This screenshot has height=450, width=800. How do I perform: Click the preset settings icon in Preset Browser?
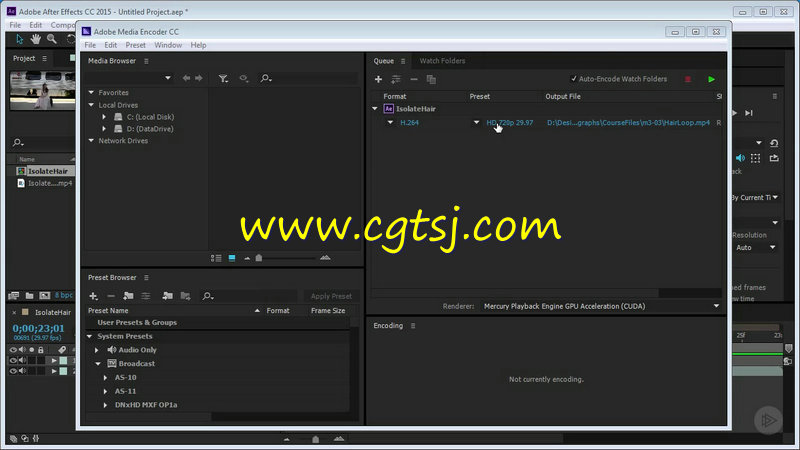click(145, 296)
